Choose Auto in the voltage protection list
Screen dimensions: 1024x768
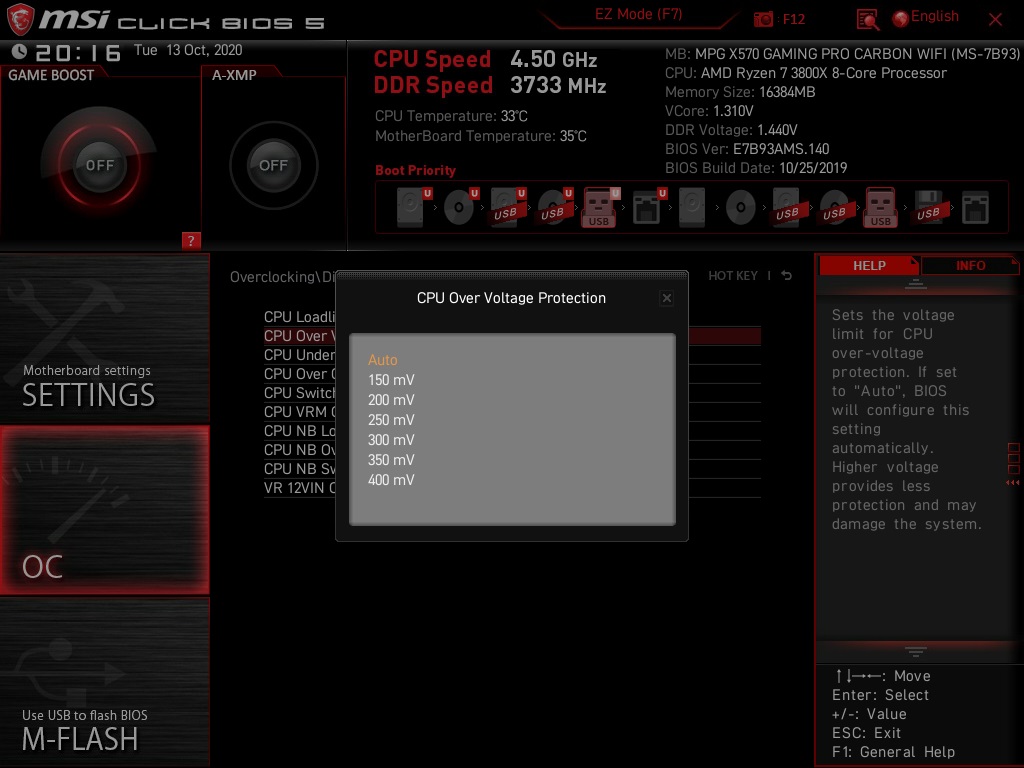click(x=383, y=360)
